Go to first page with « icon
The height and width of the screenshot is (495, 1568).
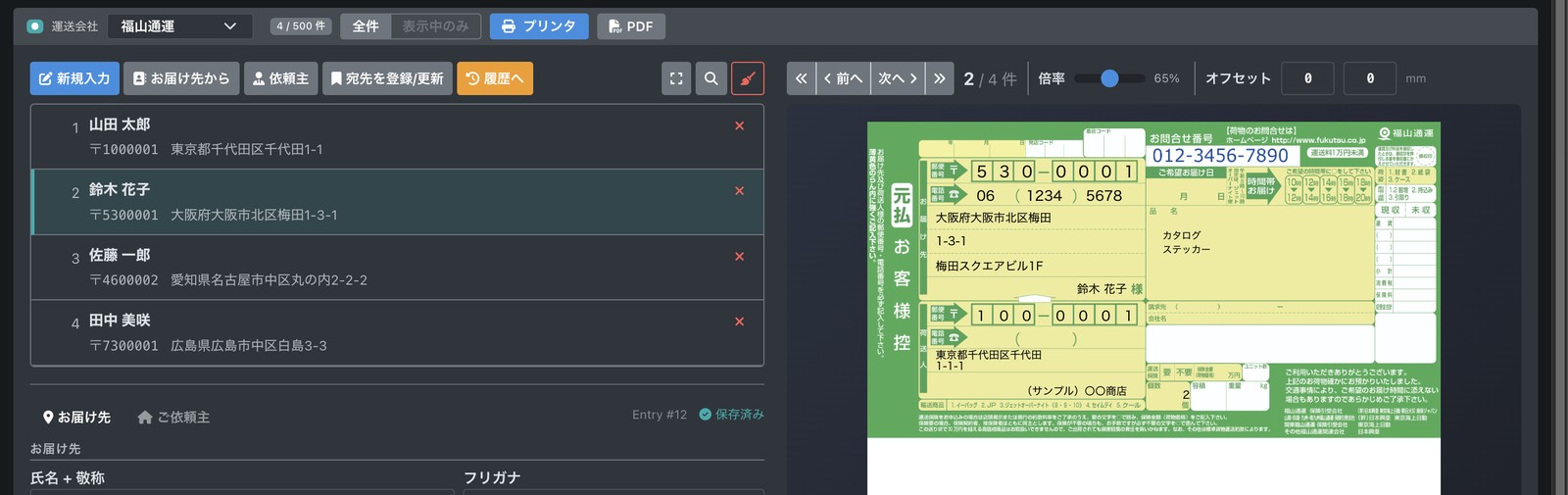pyautogui.click(x=801, y=78)
